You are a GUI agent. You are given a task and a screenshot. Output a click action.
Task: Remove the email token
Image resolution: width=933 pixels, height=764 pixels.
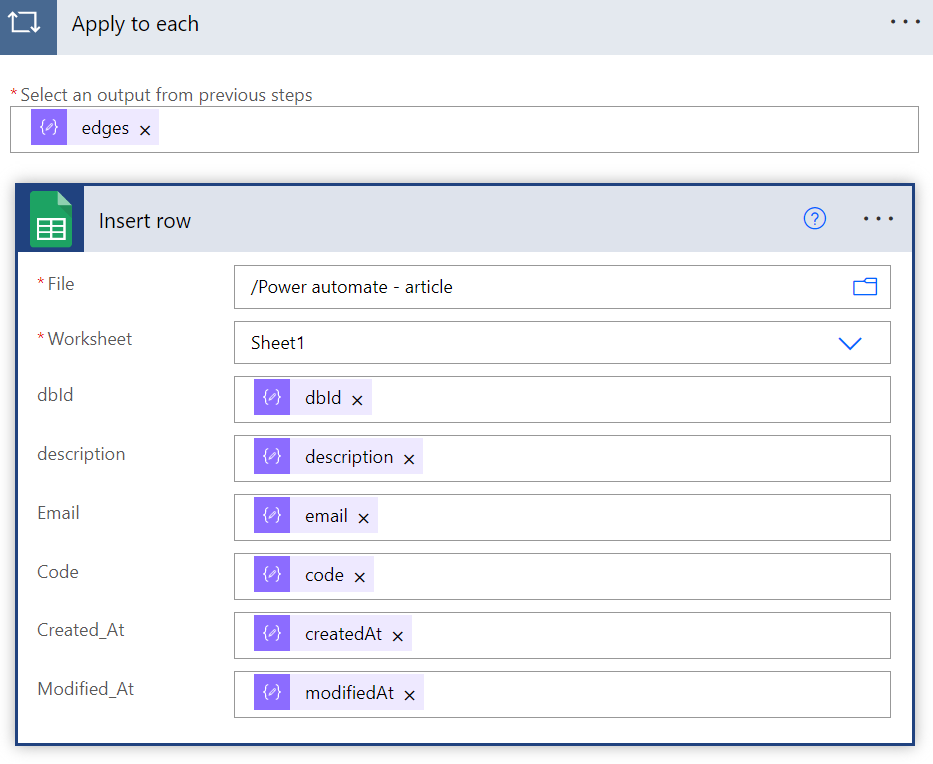pyautogui.click(x=363, y=517)
